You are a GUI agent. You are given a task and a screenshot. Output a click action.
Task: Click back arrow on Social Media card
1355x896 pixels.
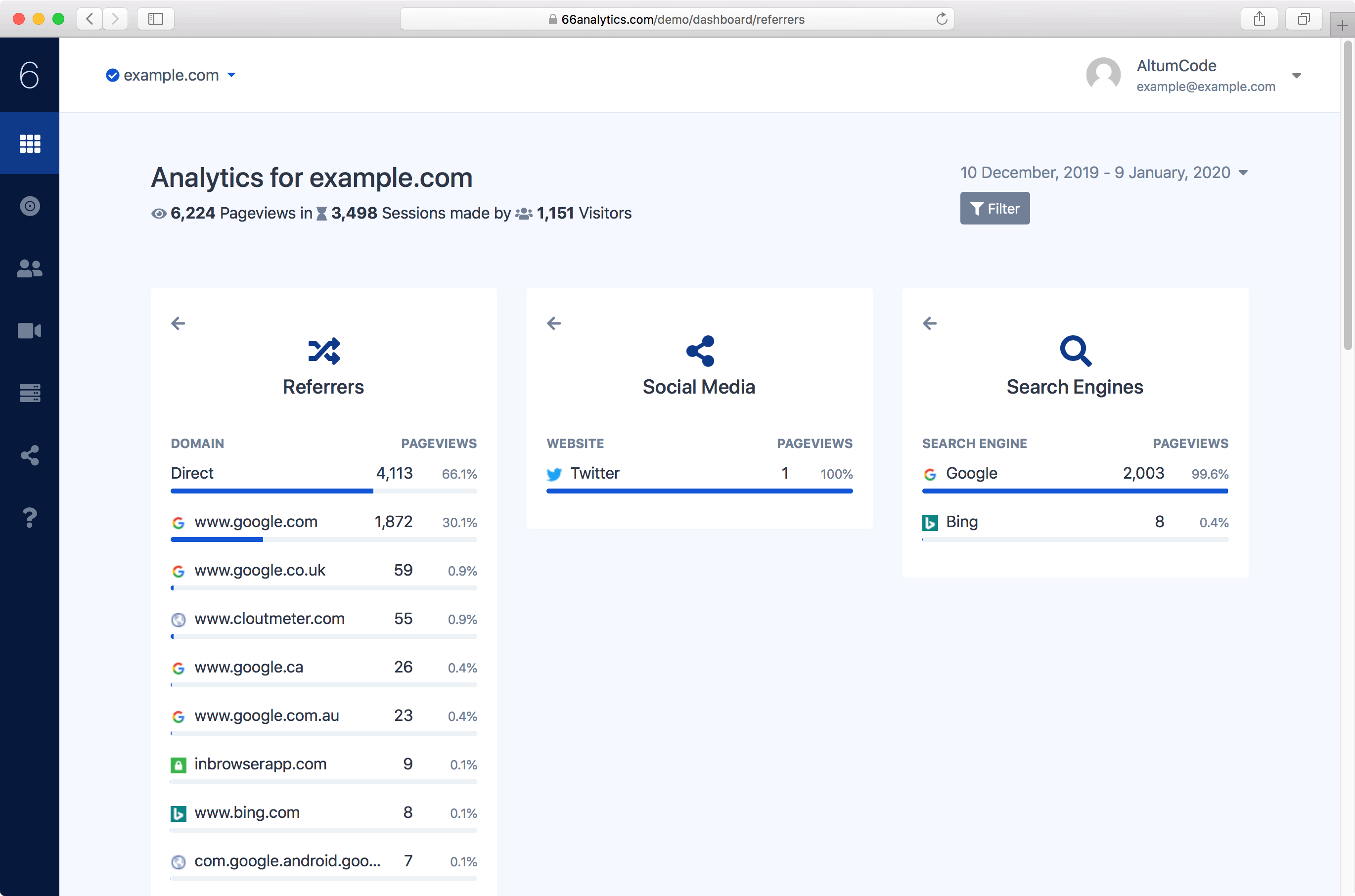pos(553,323)
